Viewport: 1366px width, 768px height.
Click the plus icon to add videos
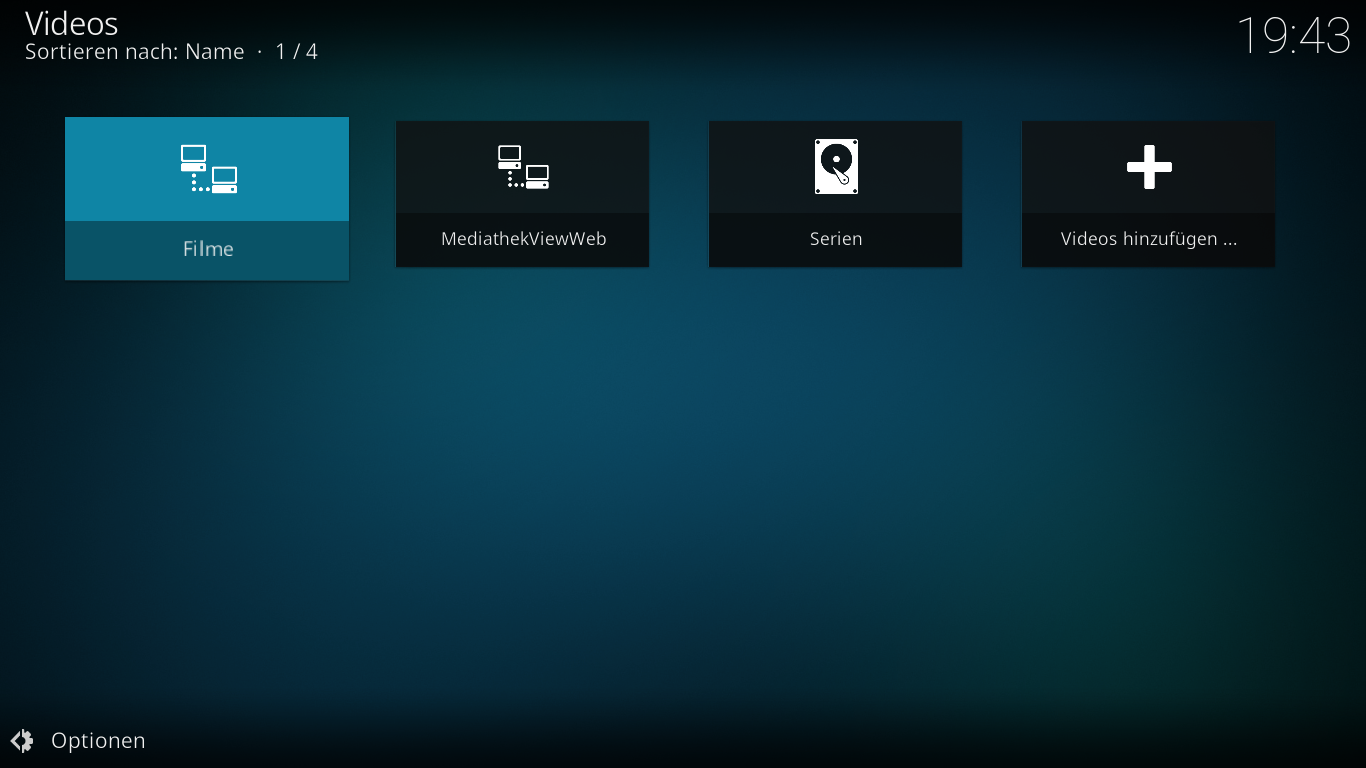coord(1149,167)
